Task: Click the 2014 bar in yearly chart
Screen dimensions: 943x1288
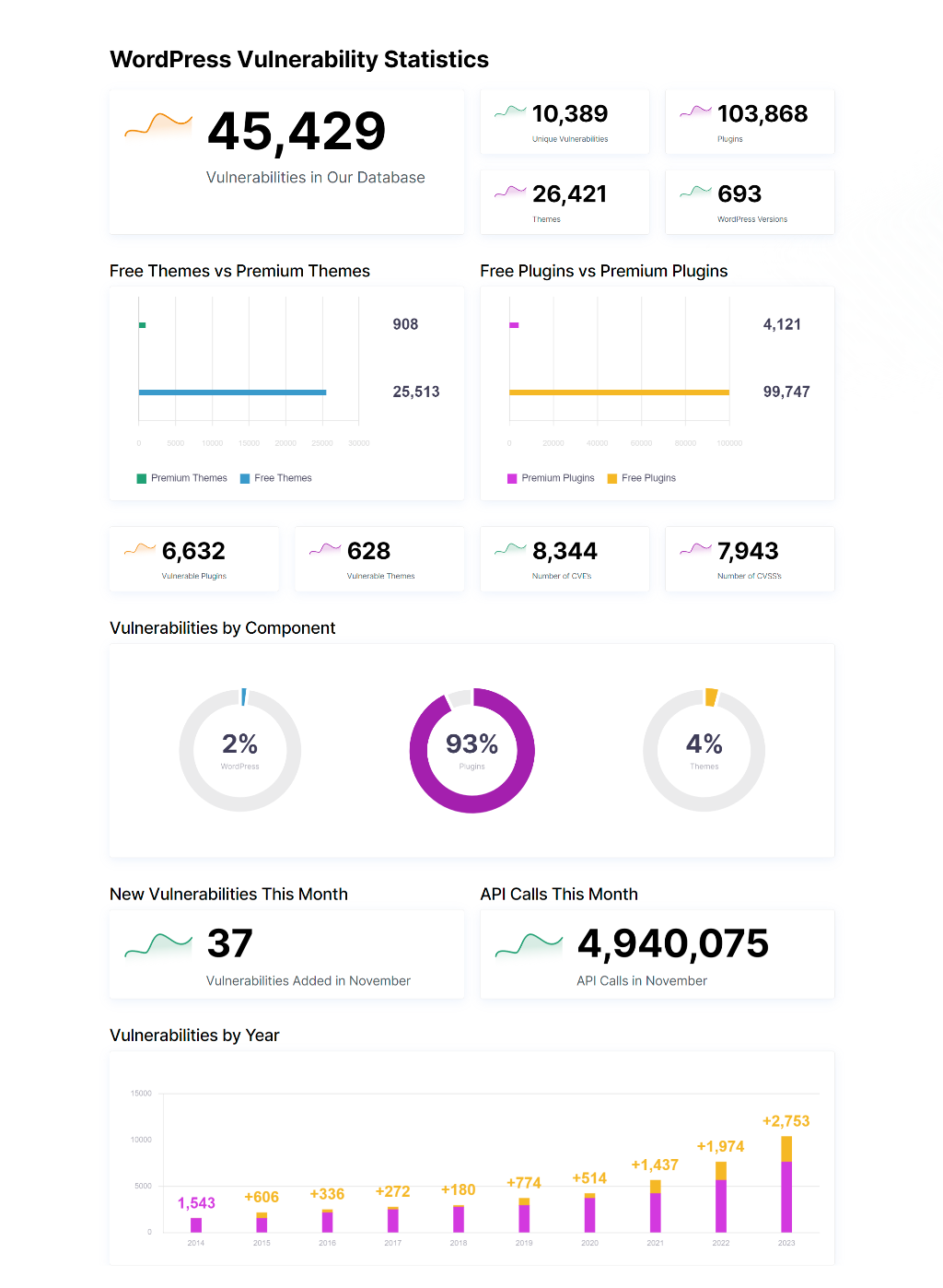Action: coord(196,1225)
